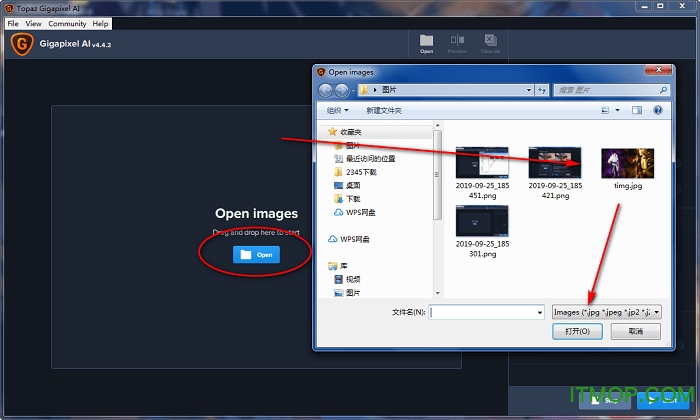Select 桌面 in the sidebar

pyautogui.click(x=353, y=185)
